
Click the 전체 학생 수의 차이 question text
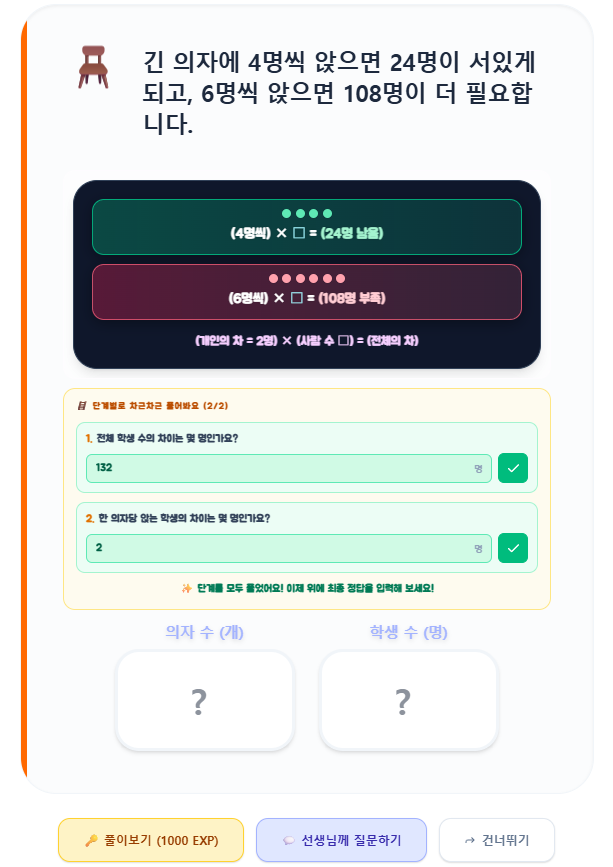point(167,438)
